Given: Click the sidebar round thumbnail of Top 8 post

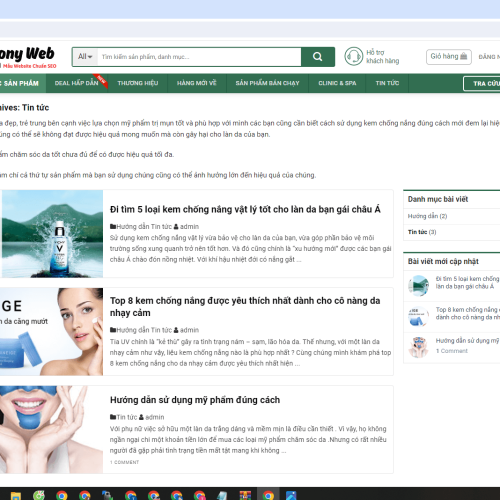Looking at the screenshot, I should [418, 316].
